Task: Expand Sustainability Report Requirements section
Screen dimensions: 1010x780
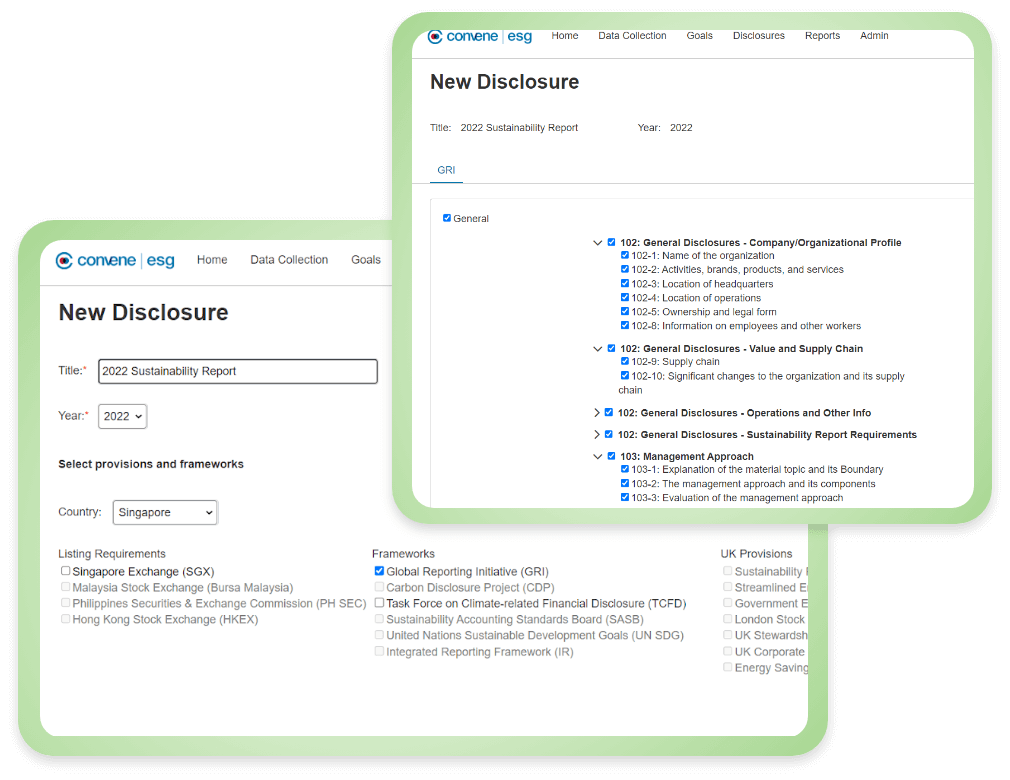Action: click(597, 435)
